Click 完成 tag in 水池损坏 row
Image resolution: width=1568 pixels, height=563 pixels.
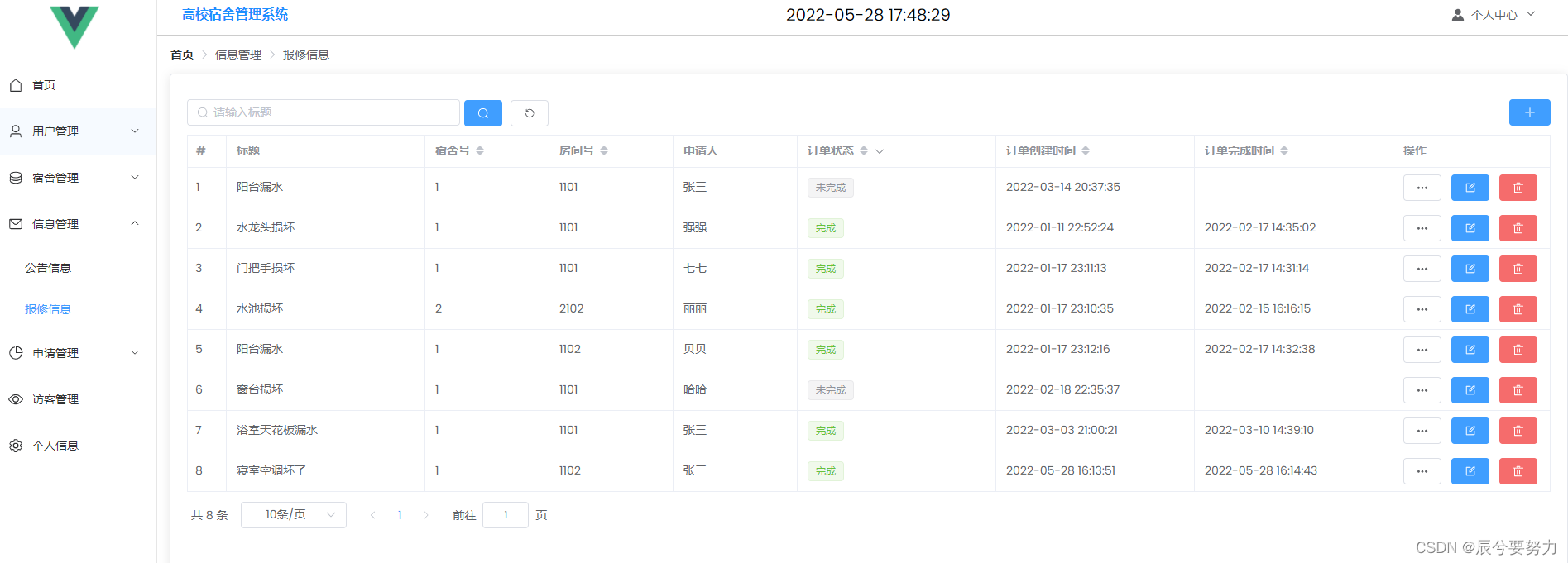point(826,309)
